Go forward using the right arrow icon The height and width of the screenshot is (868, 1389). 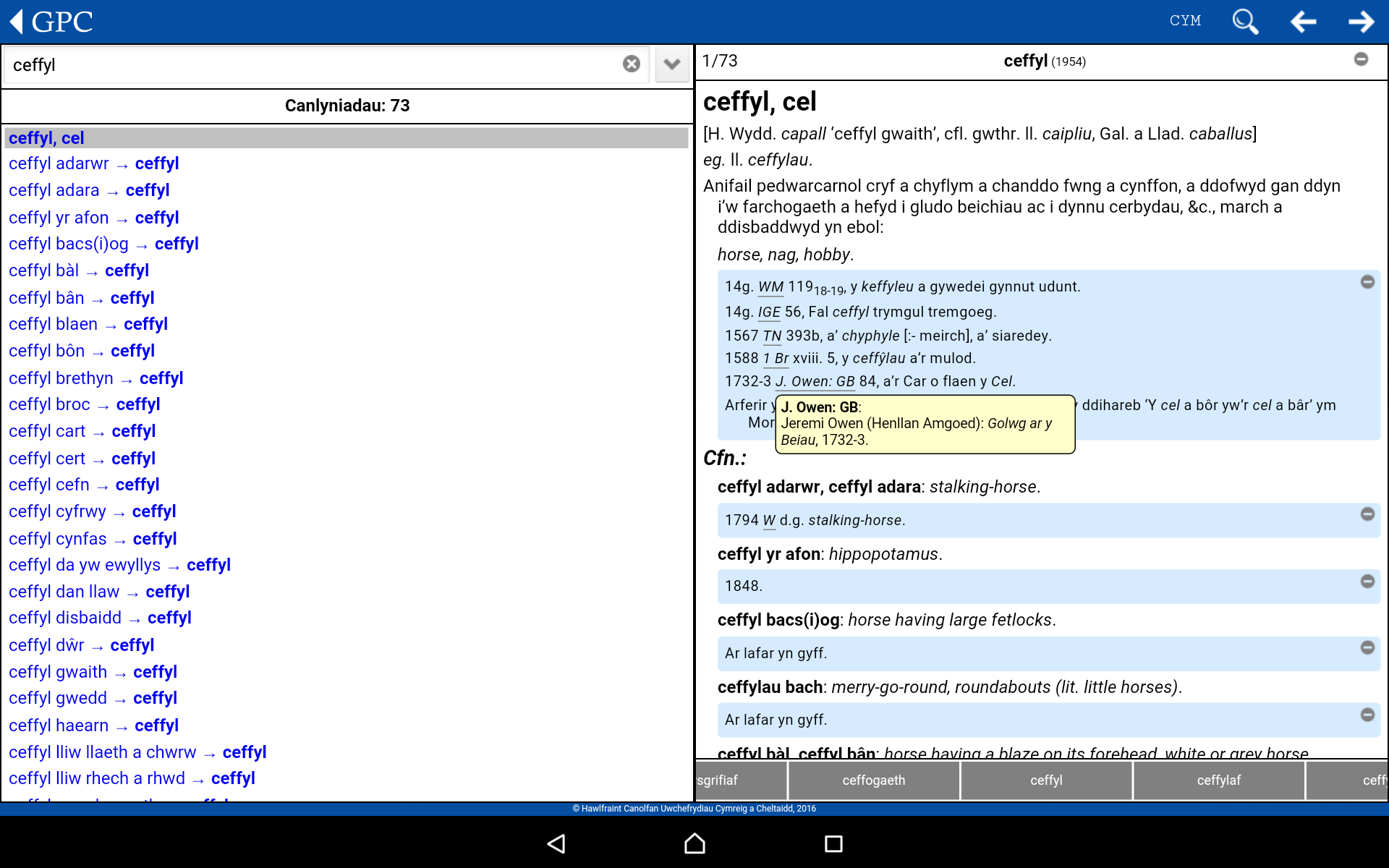coord(1362,22)
